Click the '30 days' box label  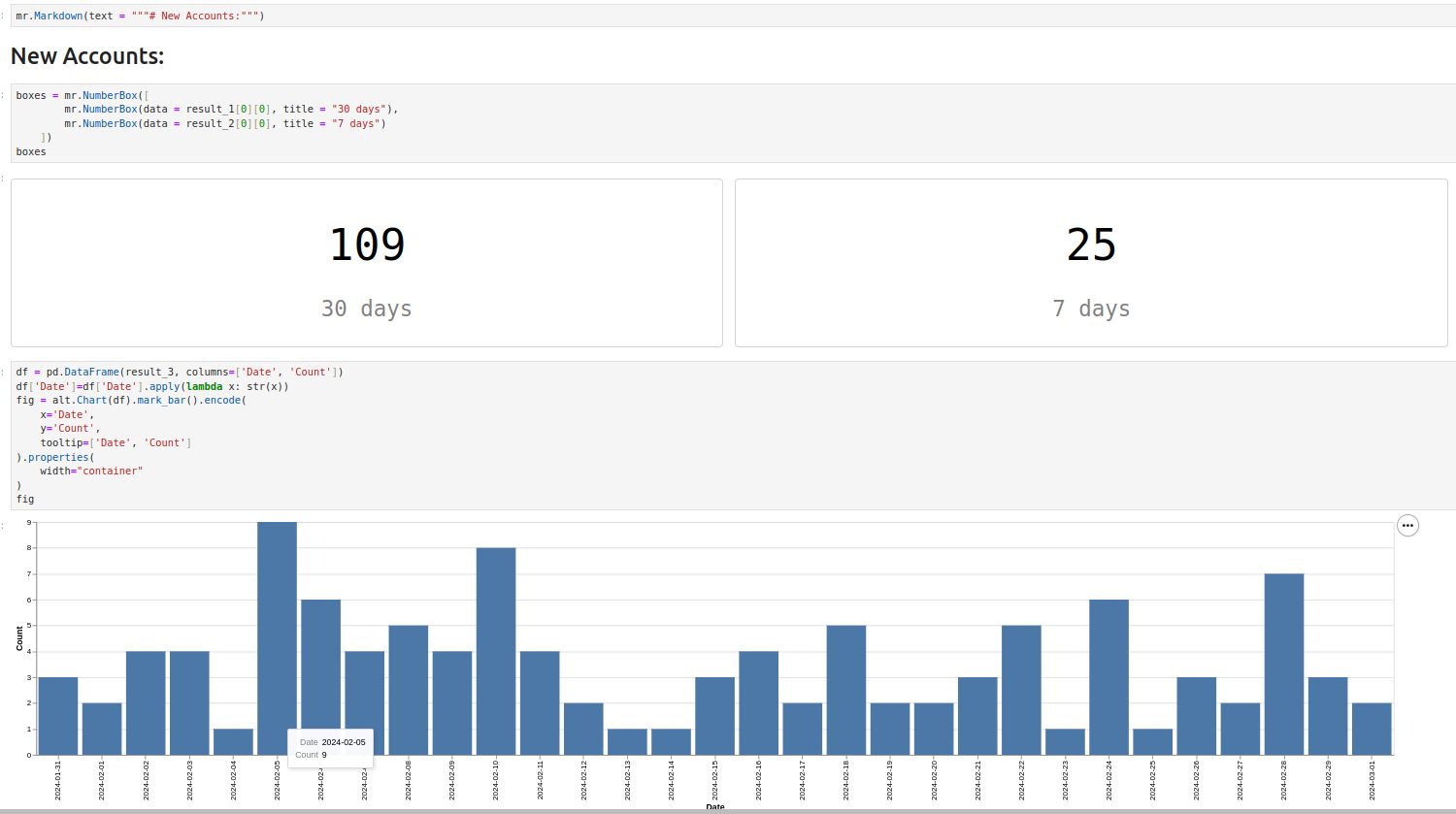coord(367,309)
